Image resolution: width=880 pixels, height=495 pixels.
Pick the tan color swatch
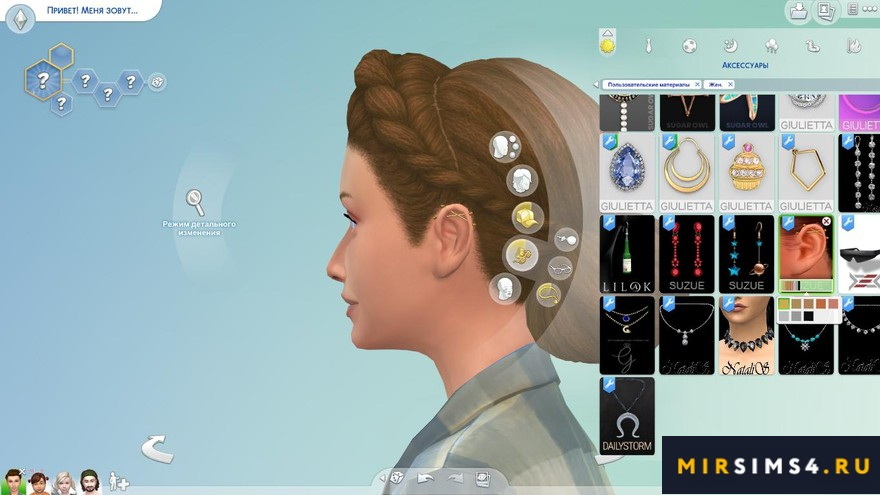click(x=796, y=304)
